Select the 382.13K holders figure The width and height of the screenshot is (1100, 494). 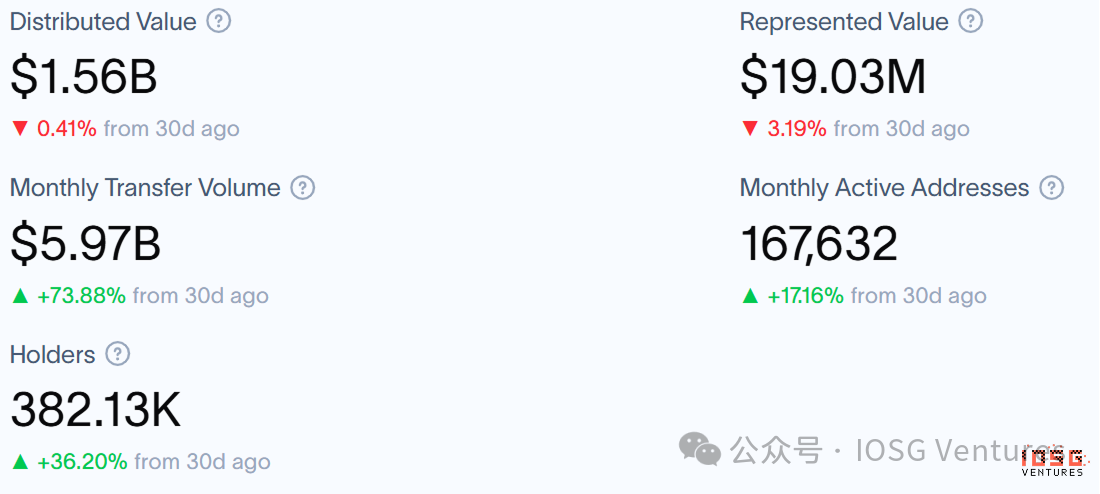coord(95,409)
